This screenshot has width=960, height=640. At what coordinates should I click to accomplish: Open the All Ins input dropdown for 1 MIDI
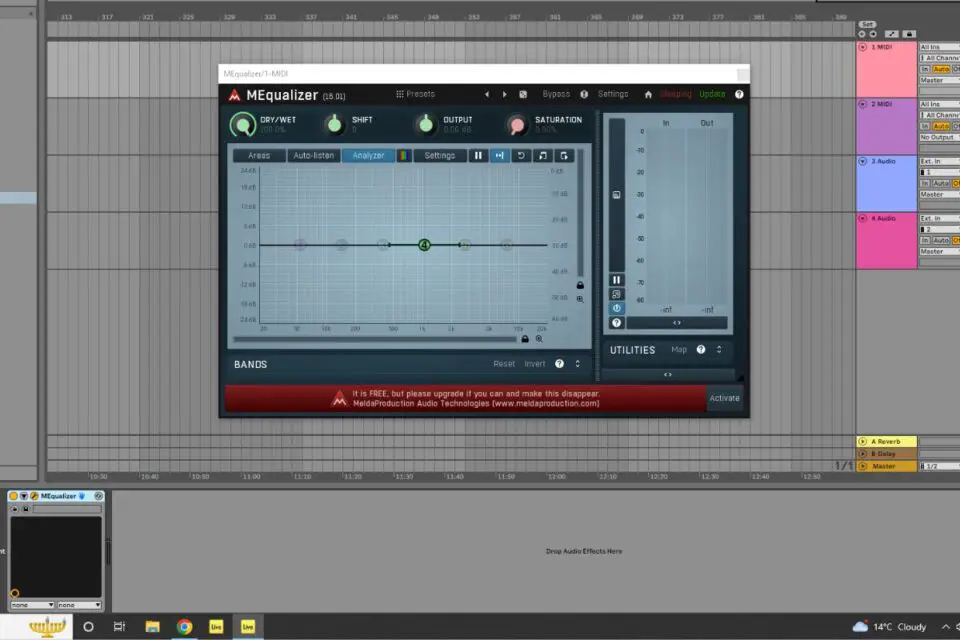935,46
